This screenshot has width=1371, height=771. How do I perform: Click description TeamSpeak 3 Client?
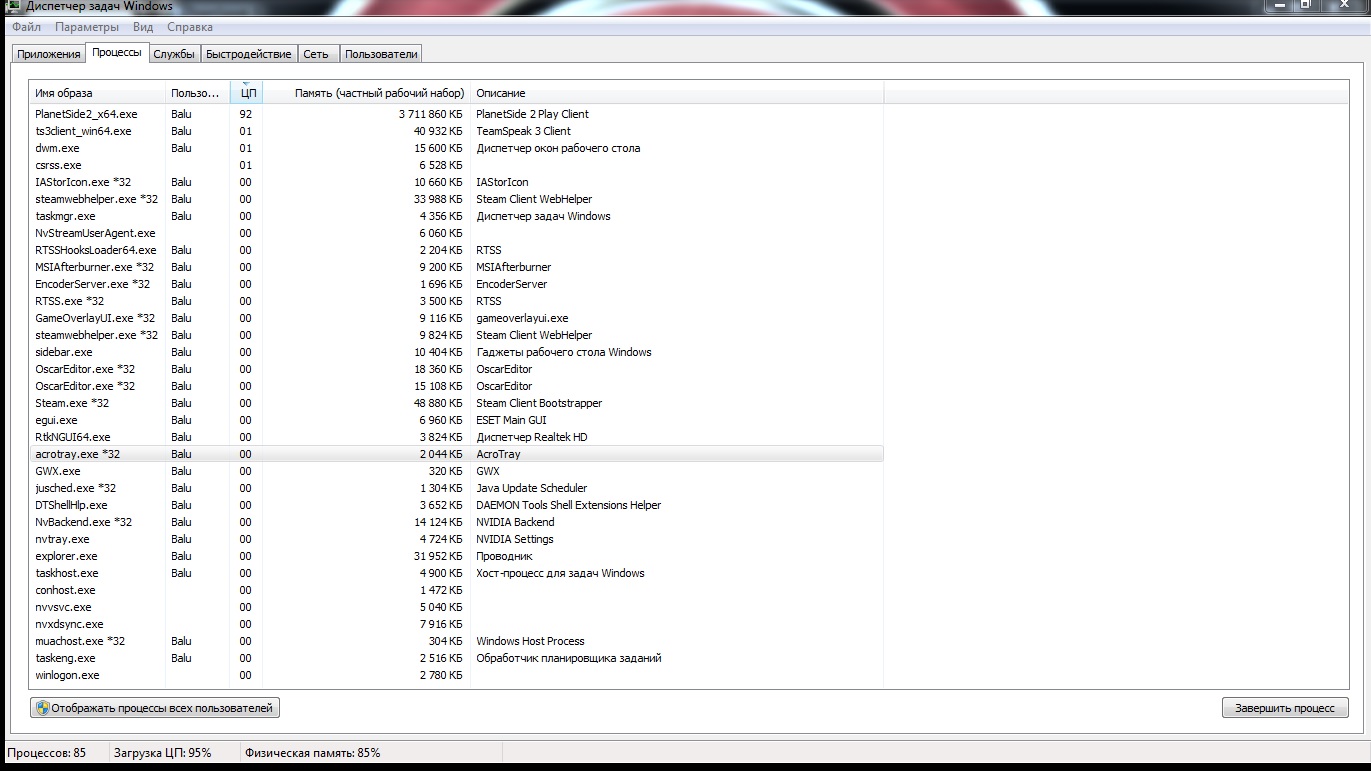pos(523,131)
